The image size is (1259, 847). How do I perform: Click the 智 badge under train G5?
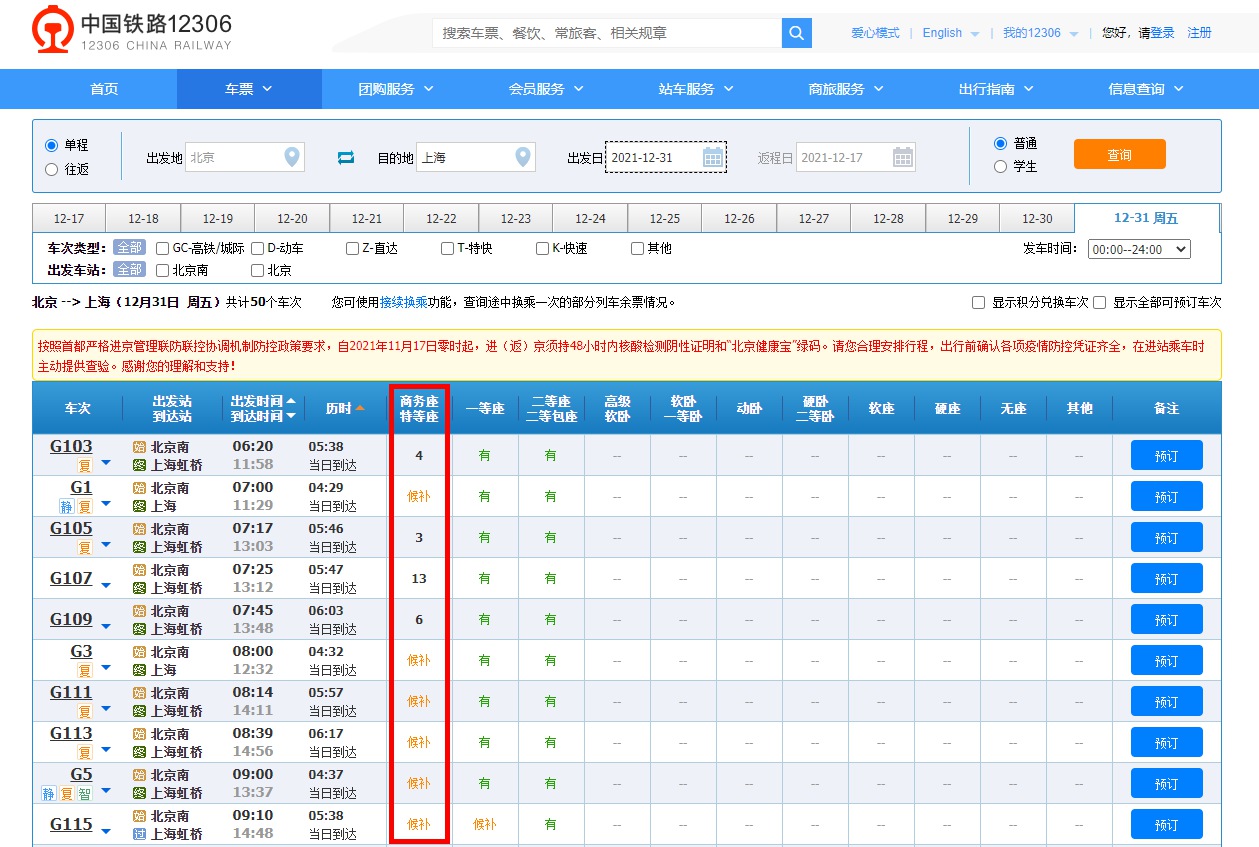tap(84, 791)
